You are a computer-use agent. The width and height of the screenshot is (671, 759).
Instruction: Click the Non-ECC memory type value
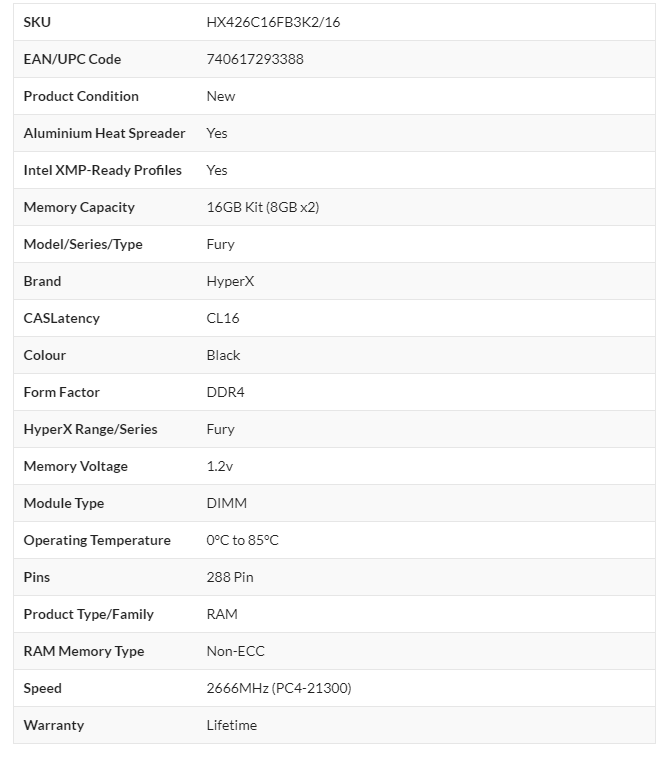pos(235,651)
